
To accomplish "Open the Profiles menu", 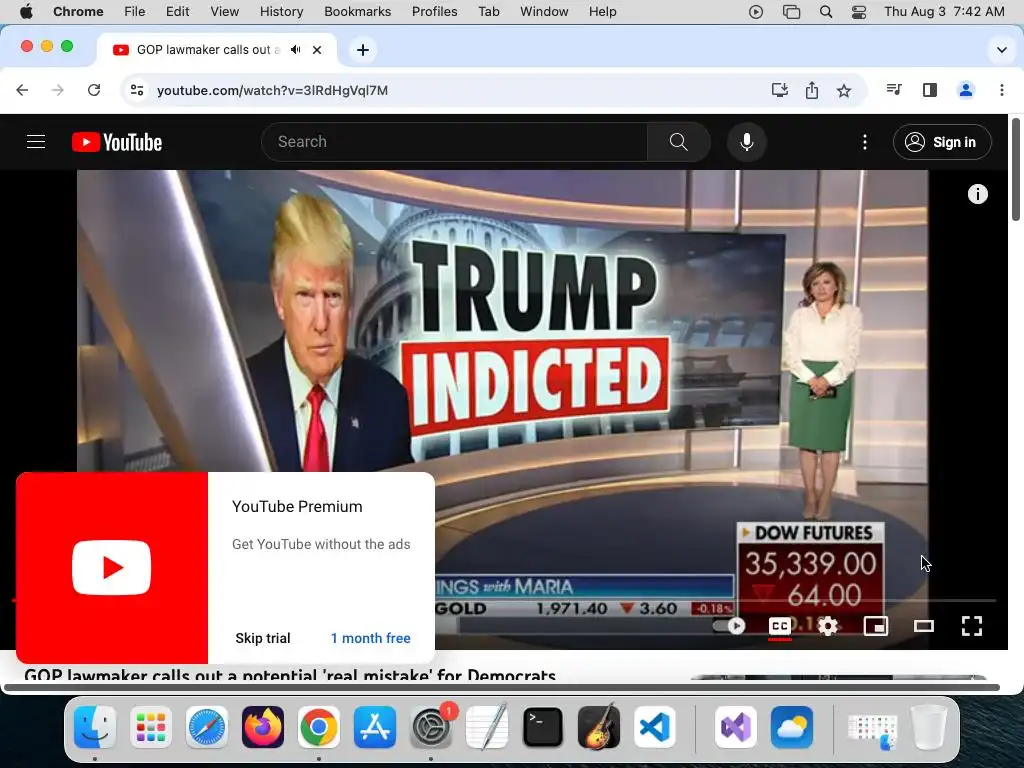I will pos(434,12).
